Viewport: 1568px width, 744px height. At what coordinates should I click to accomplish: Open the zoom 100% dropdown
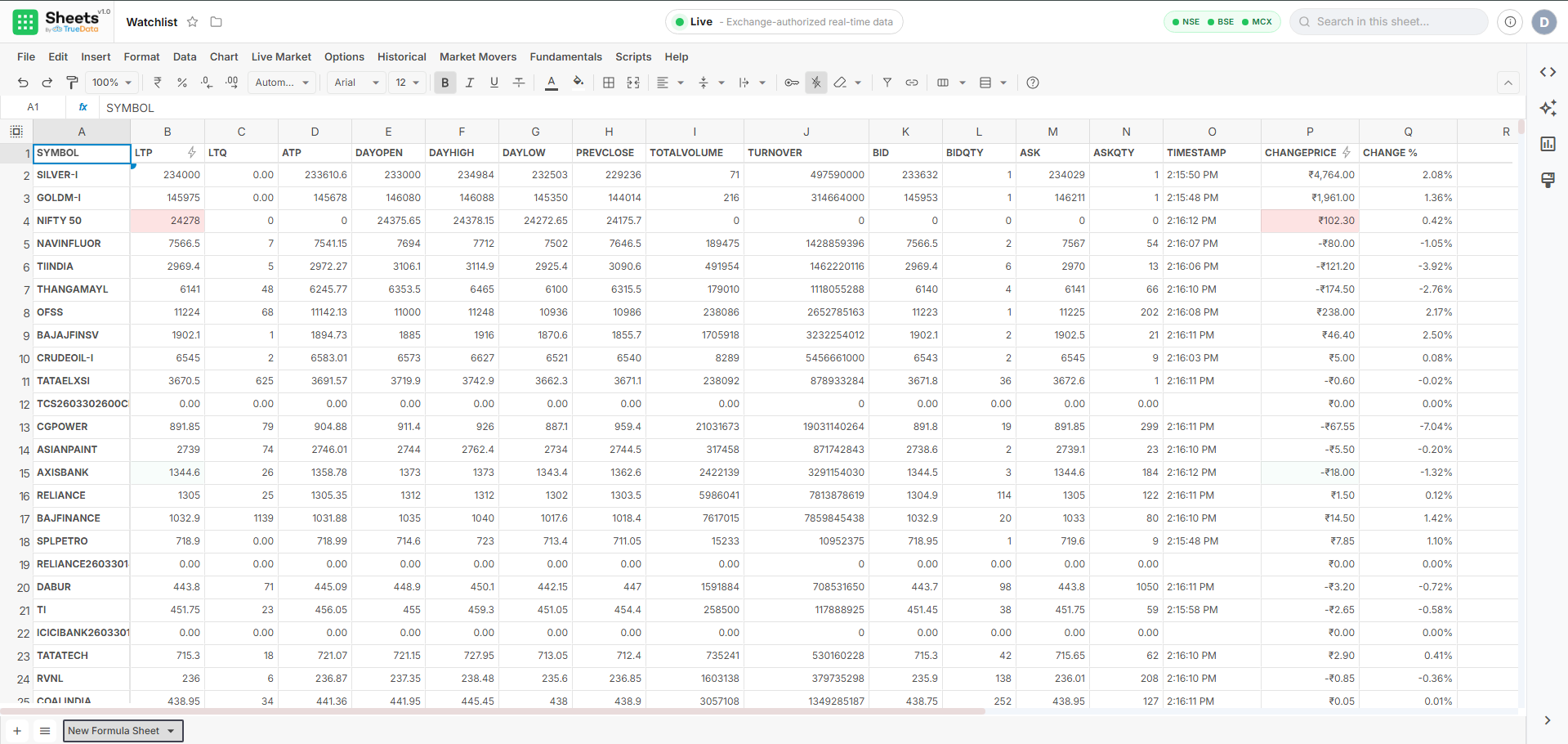(x=111, y=83)
